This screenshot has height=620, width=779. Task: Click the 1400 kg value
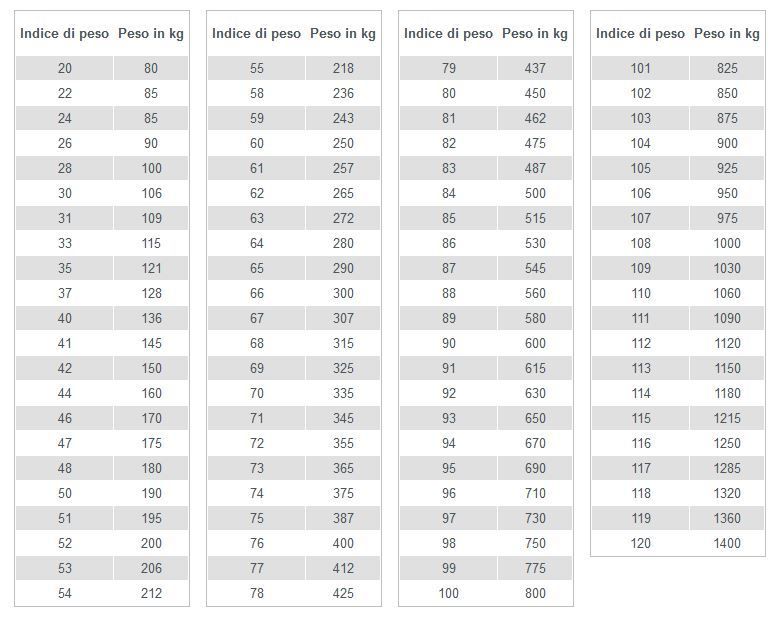click(x=727, y=543)
